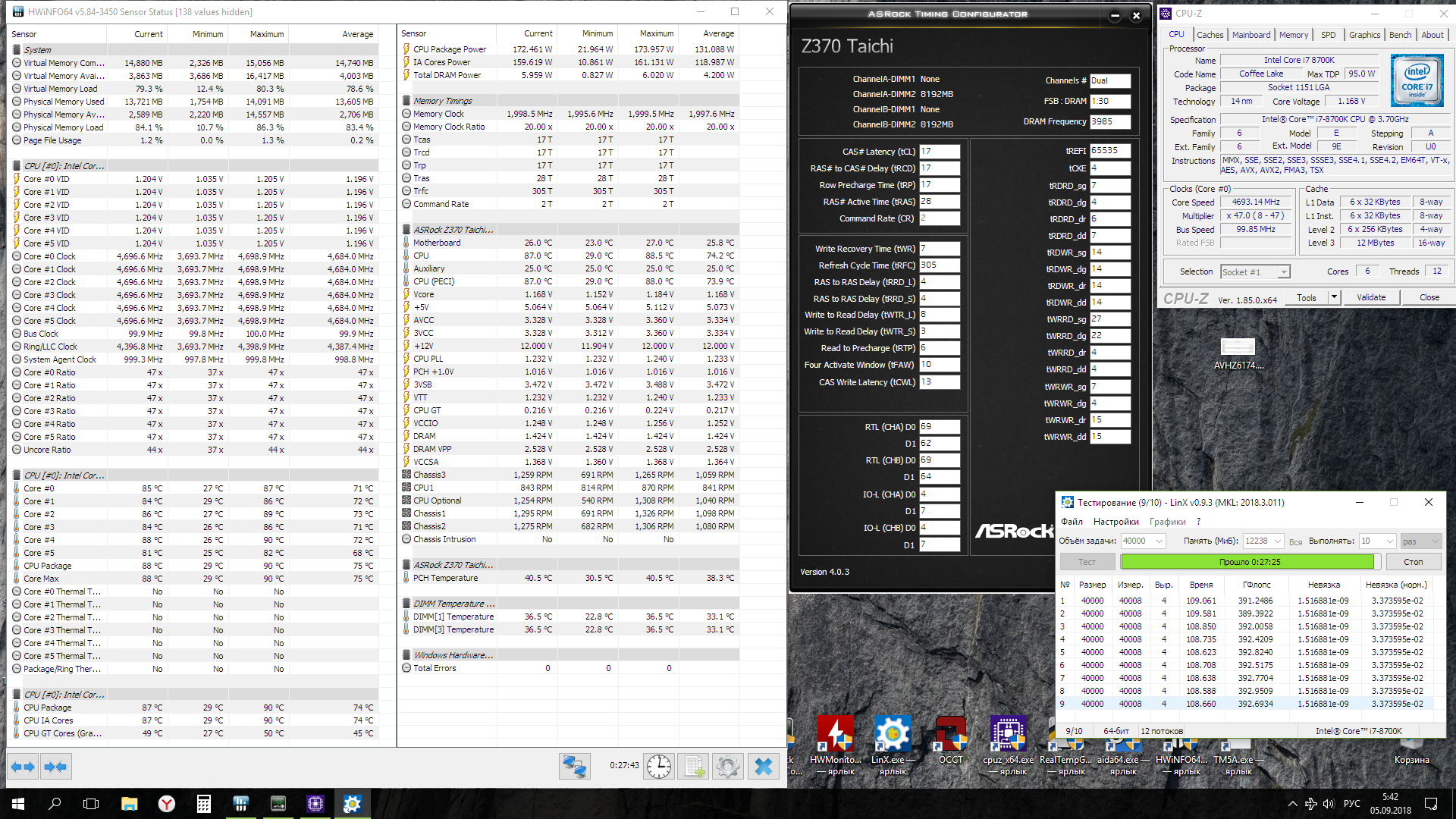
Task: Click the tREFI value field
Action: [1109, 151]
